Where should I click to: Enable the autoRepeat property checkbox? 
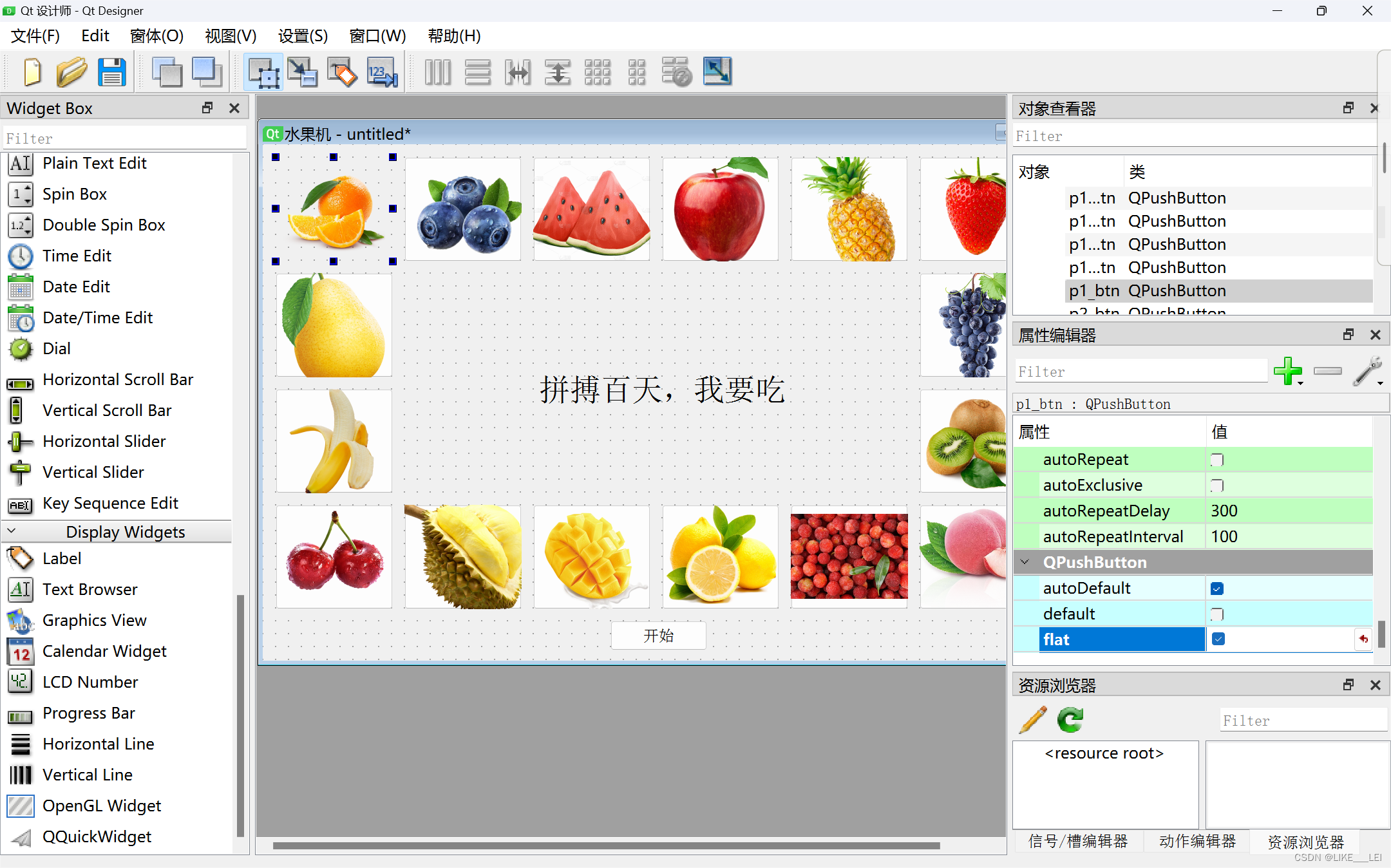click(x=1217, y=460)
